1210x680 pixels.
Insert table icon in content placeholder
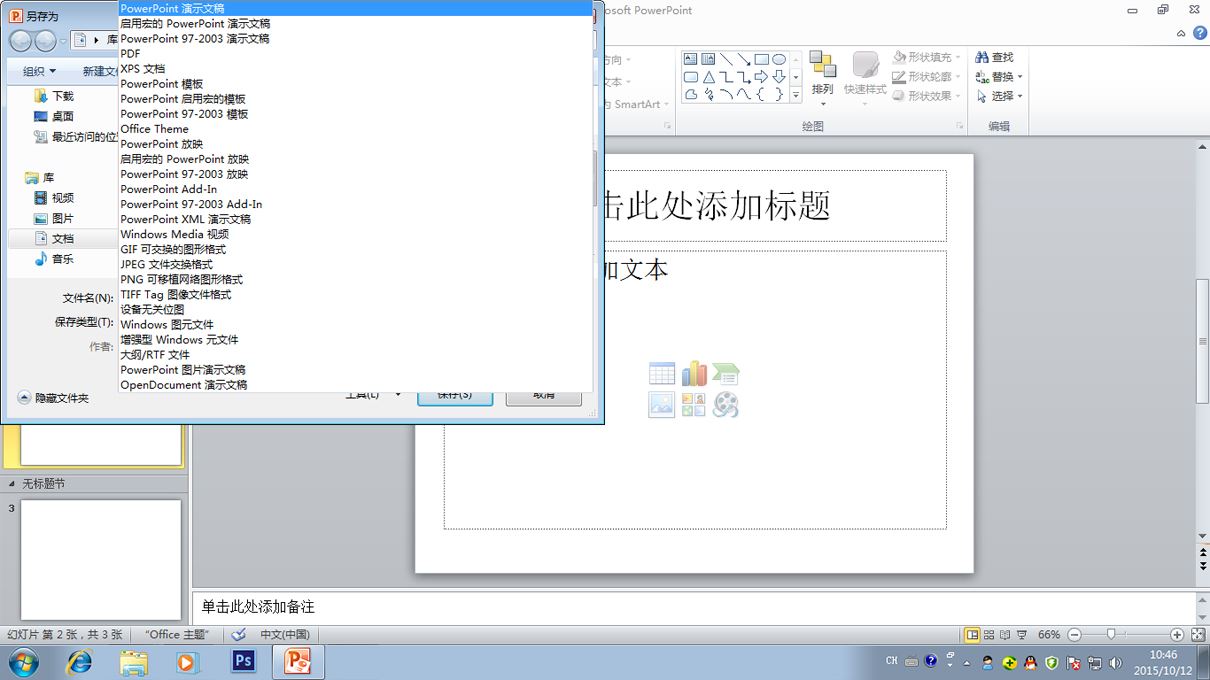(x=662, y=374)
